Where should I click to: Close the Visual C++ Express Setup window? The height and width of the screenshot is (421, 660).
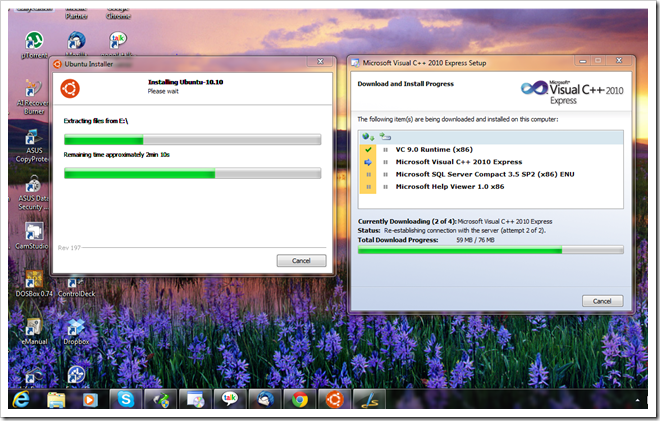619,61
